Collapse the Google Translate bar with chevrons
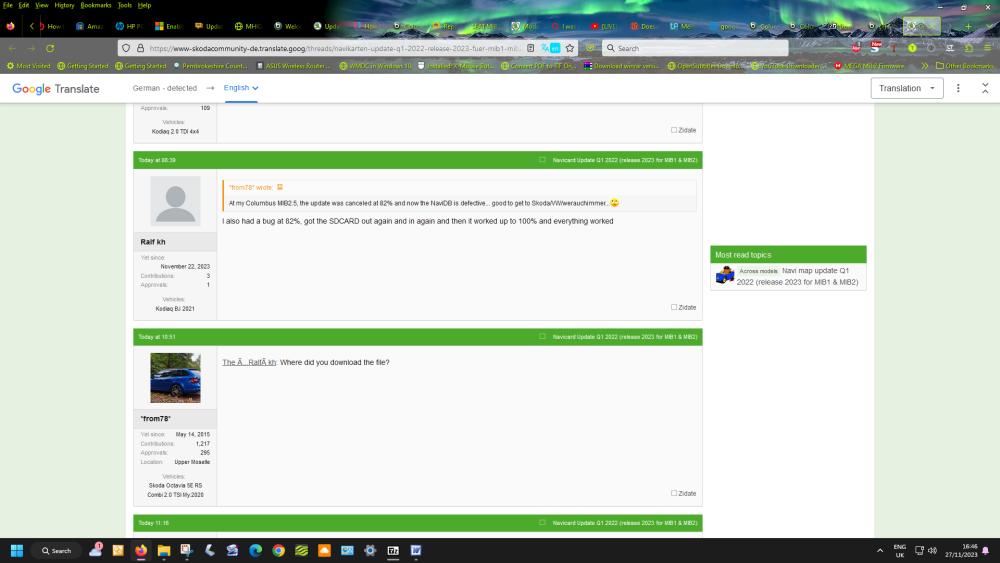This screenshot has height=563, width=1000. point(985,88)
